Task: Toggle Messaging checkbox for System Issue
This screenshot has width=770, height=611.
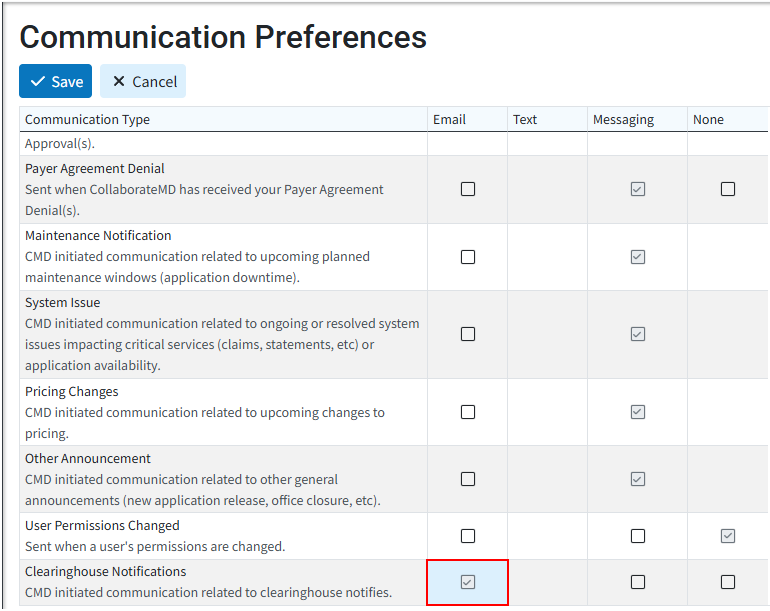Action: coord(638,334)
